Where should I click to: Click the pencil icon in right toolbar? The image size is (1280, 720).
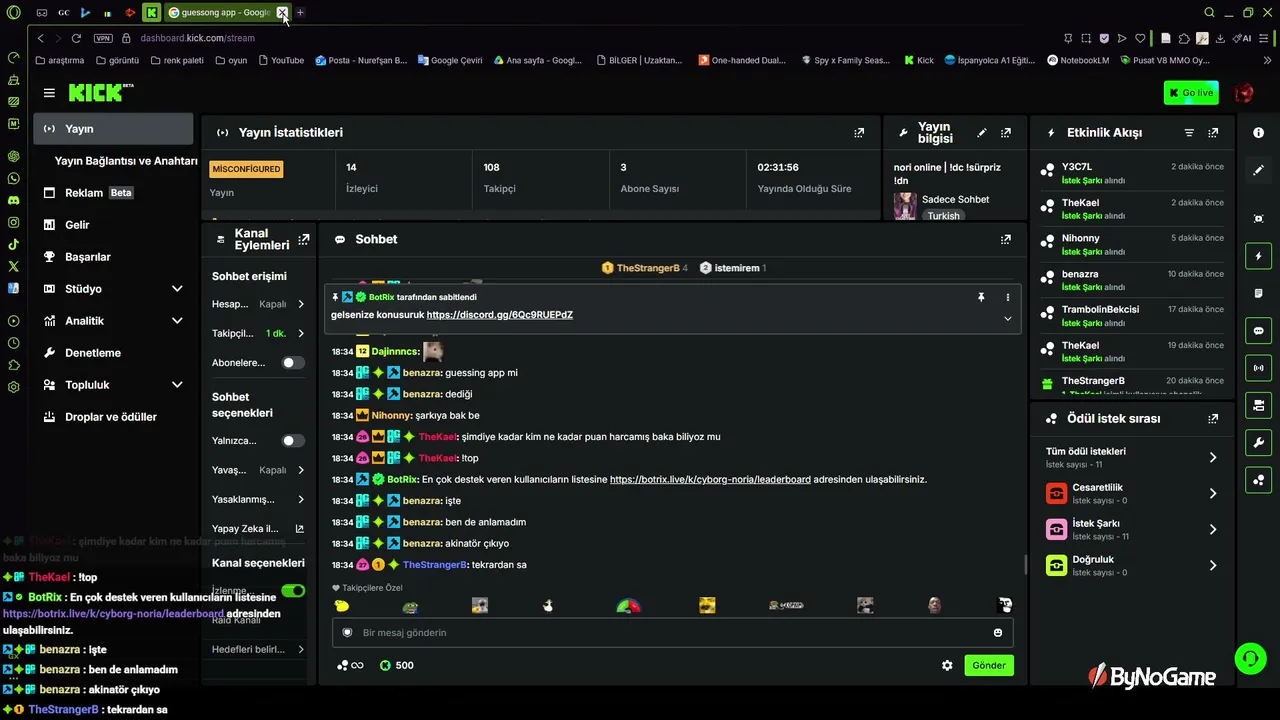point(1258,171)
